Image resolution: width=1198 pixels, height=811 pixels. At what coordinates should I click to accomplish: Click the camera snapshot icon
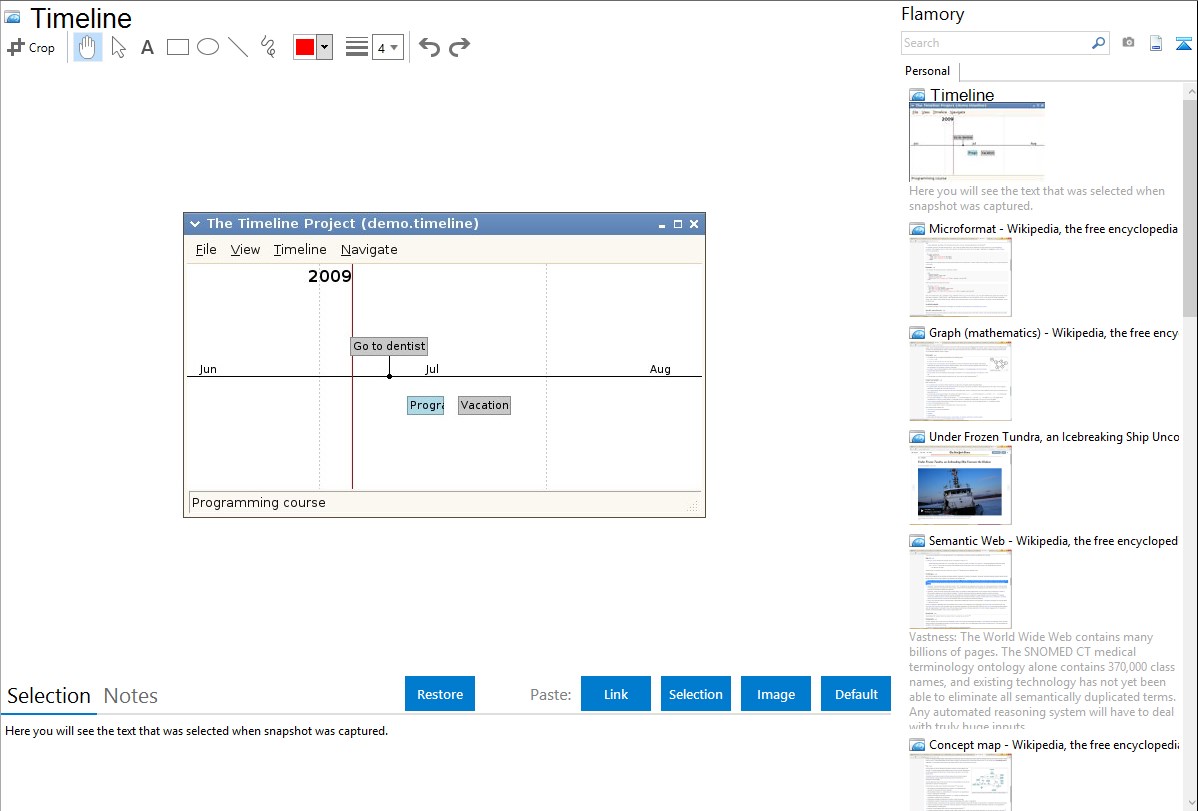pyautogui.click(x=1128, y=43)
